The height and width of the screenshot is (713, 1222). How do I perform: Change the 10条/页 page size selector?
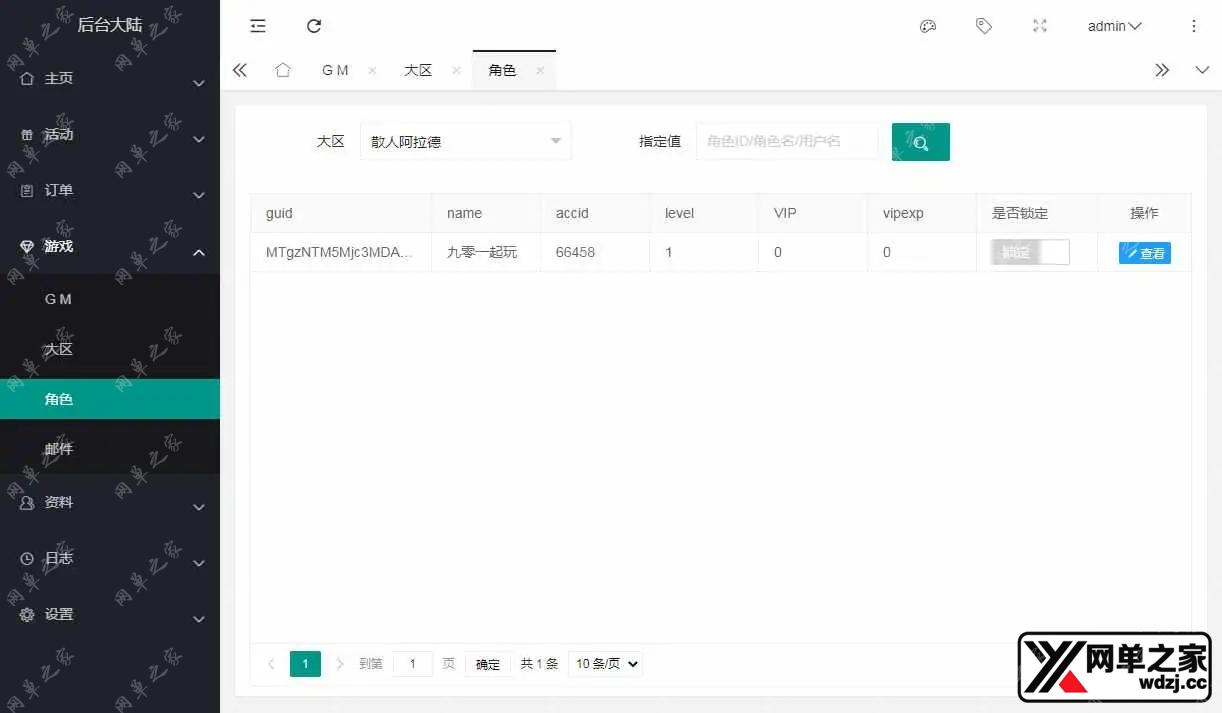[605, 664]
